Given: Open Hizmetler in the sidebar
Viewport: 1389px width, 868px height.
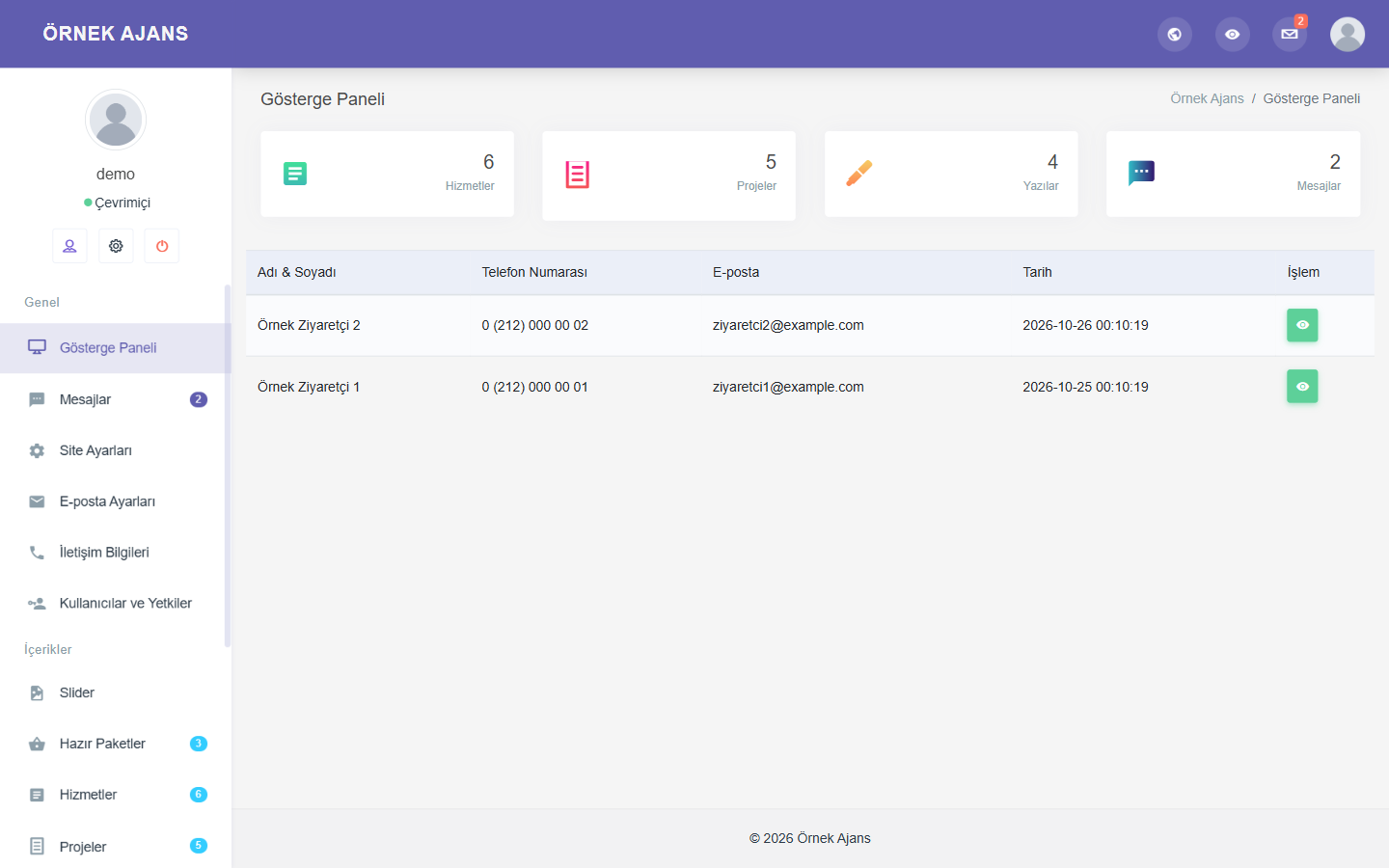Looking at the screenshot, I should pyautogui.click(x=116, y=795).
